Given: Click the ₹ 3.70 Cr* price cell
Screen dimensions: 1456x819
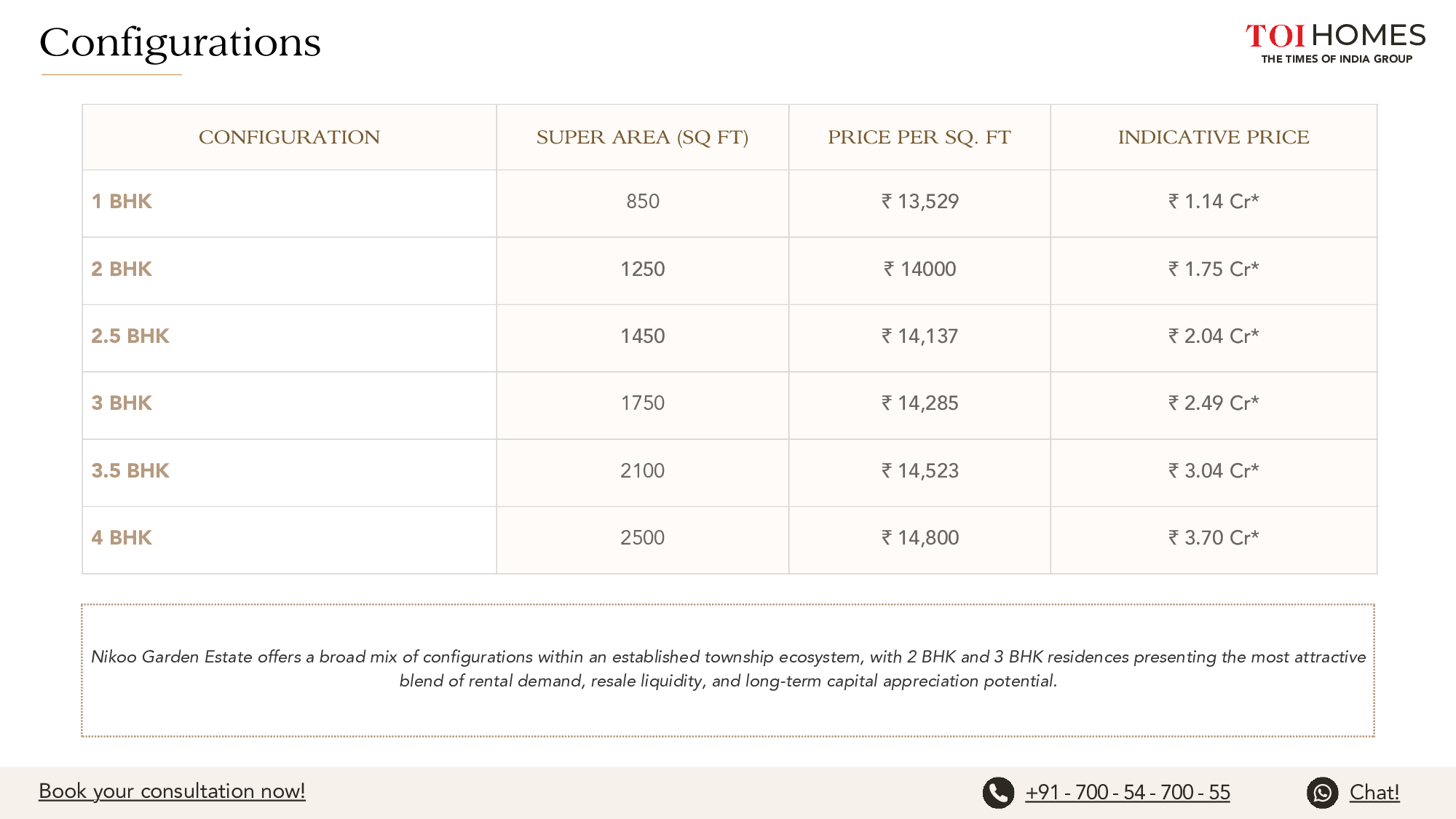Looking at the screenshot, I should 1214,538.
